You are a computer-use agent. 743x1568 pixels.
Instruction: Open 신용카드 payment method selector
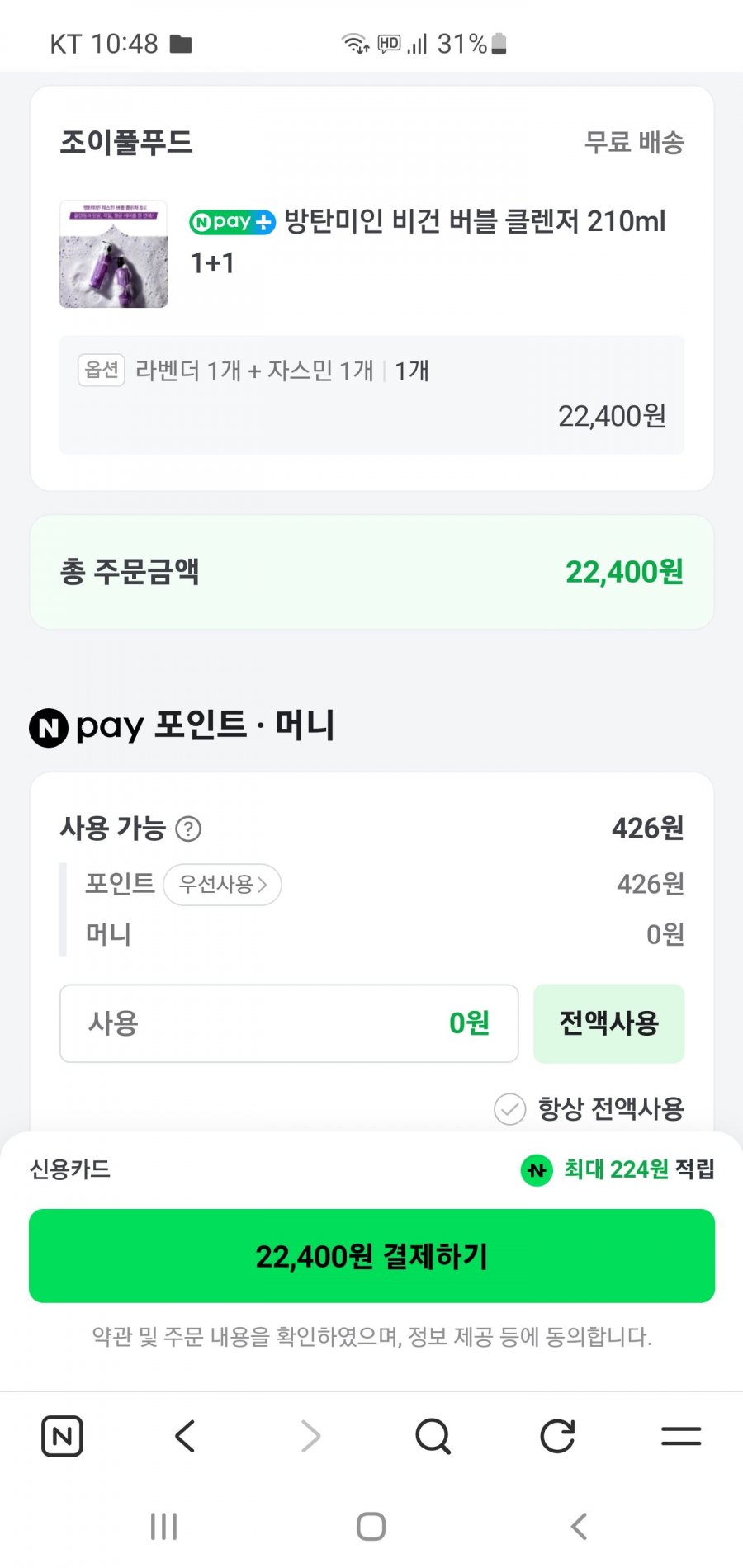[x=70, y=1169]
